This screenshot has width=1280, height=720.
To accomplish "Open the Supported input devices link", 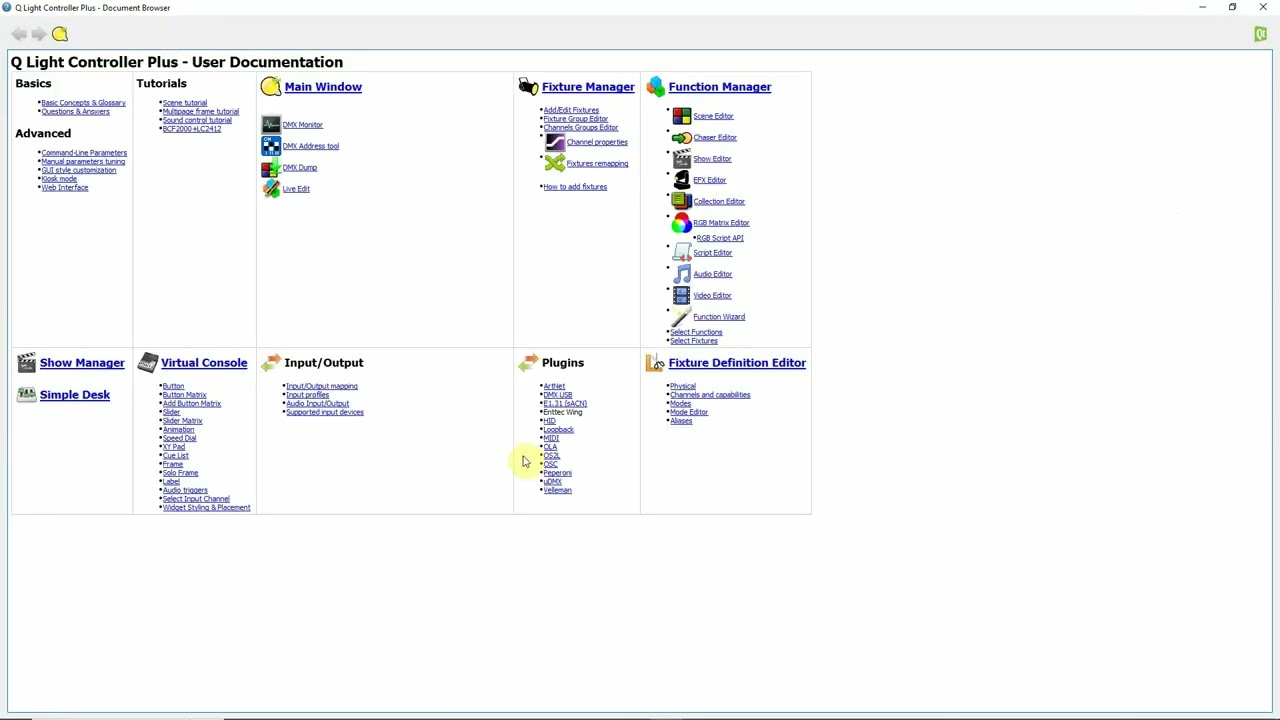I will tap(325, 412).
